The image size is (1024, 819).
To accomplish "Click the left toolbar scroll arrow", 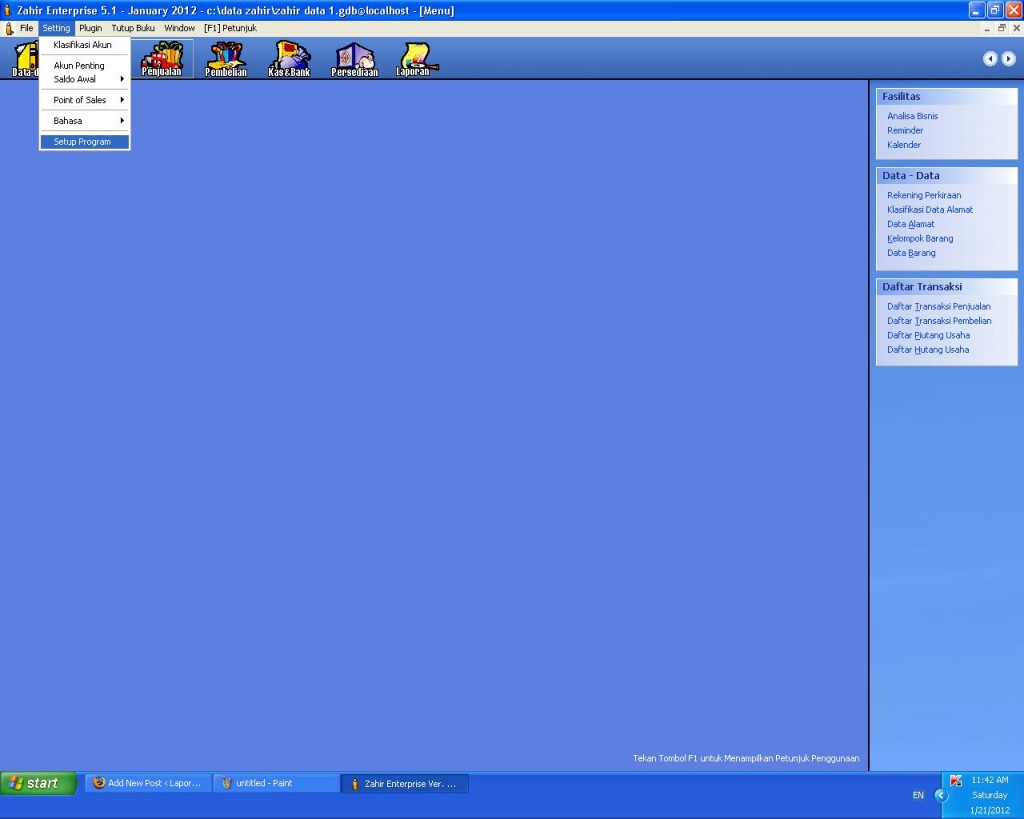I will point(990,59).
